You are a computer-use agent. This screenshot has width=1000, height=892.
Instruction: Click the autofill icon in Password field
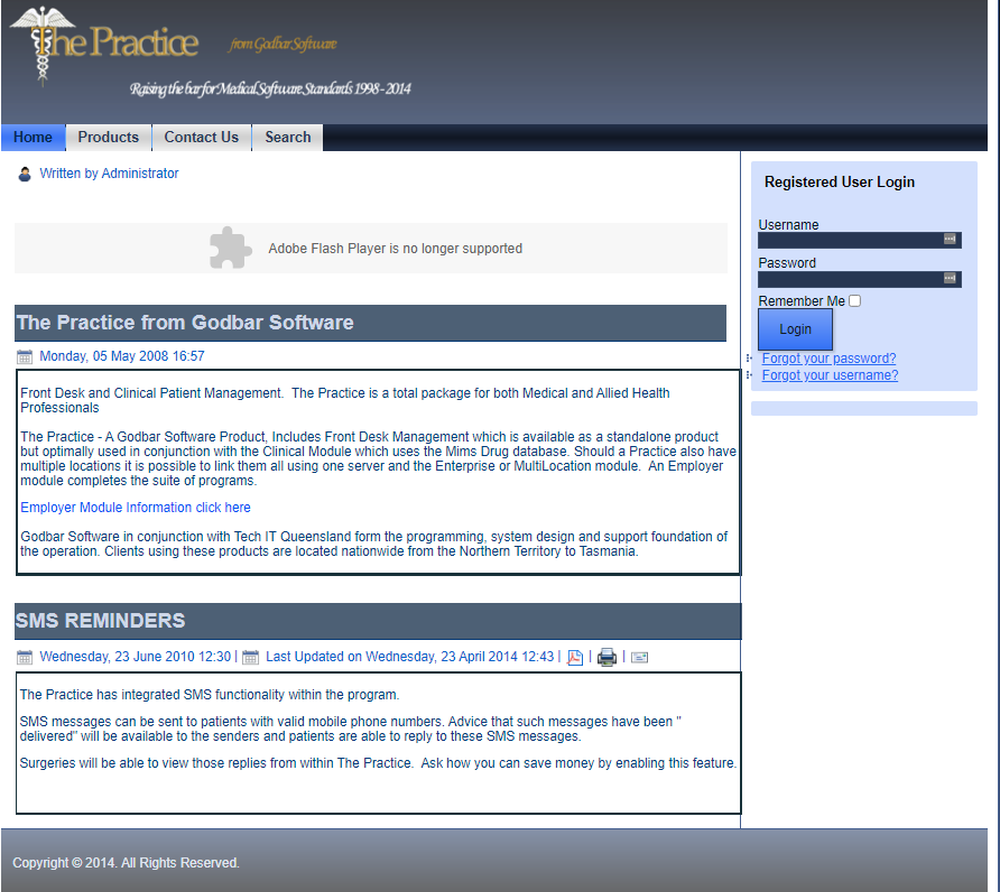950,278
